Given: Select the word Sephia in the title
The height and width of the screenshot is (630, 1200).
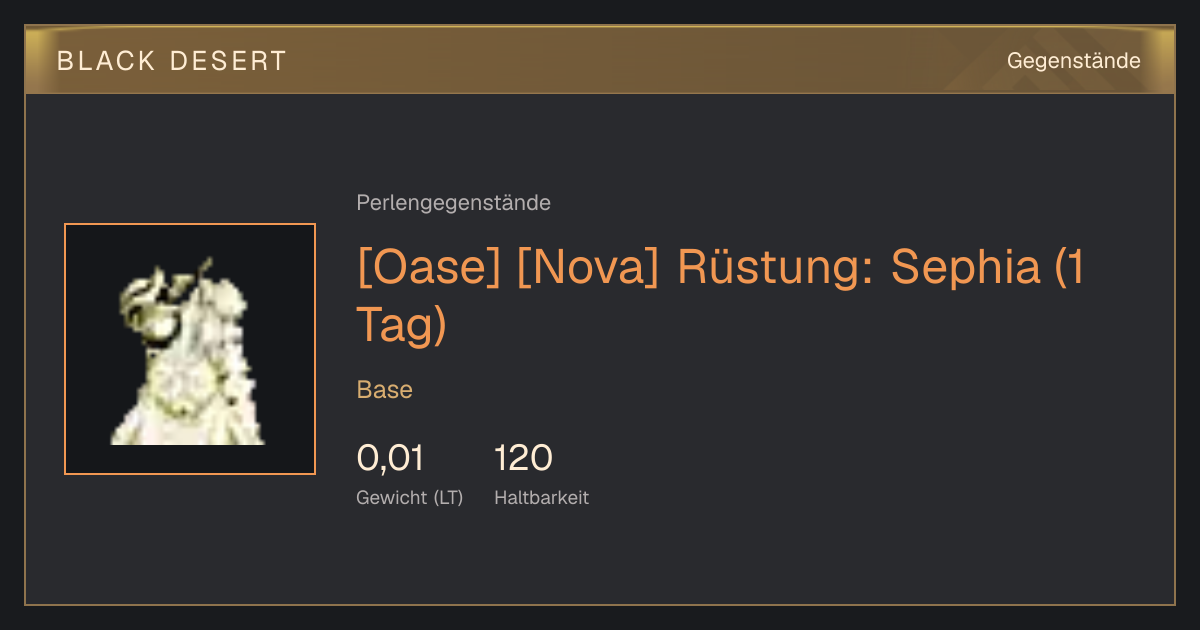Looking at the screenshot, I should click(x=965, y=268).
